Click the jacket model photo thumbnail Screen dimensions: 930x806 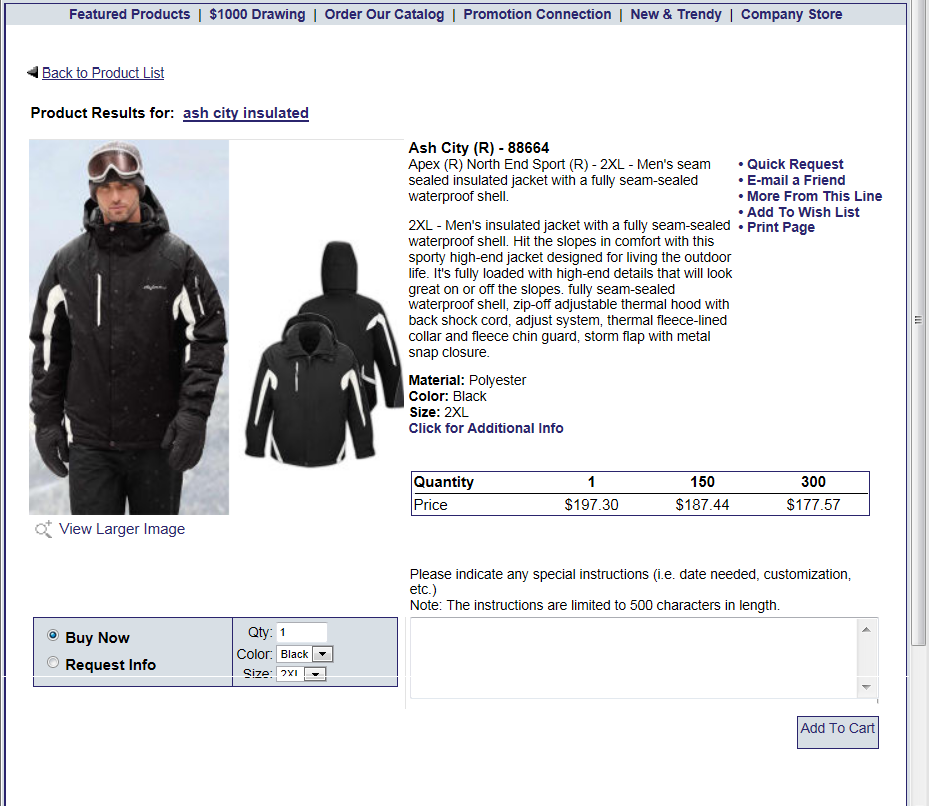(x=129, y=327)
